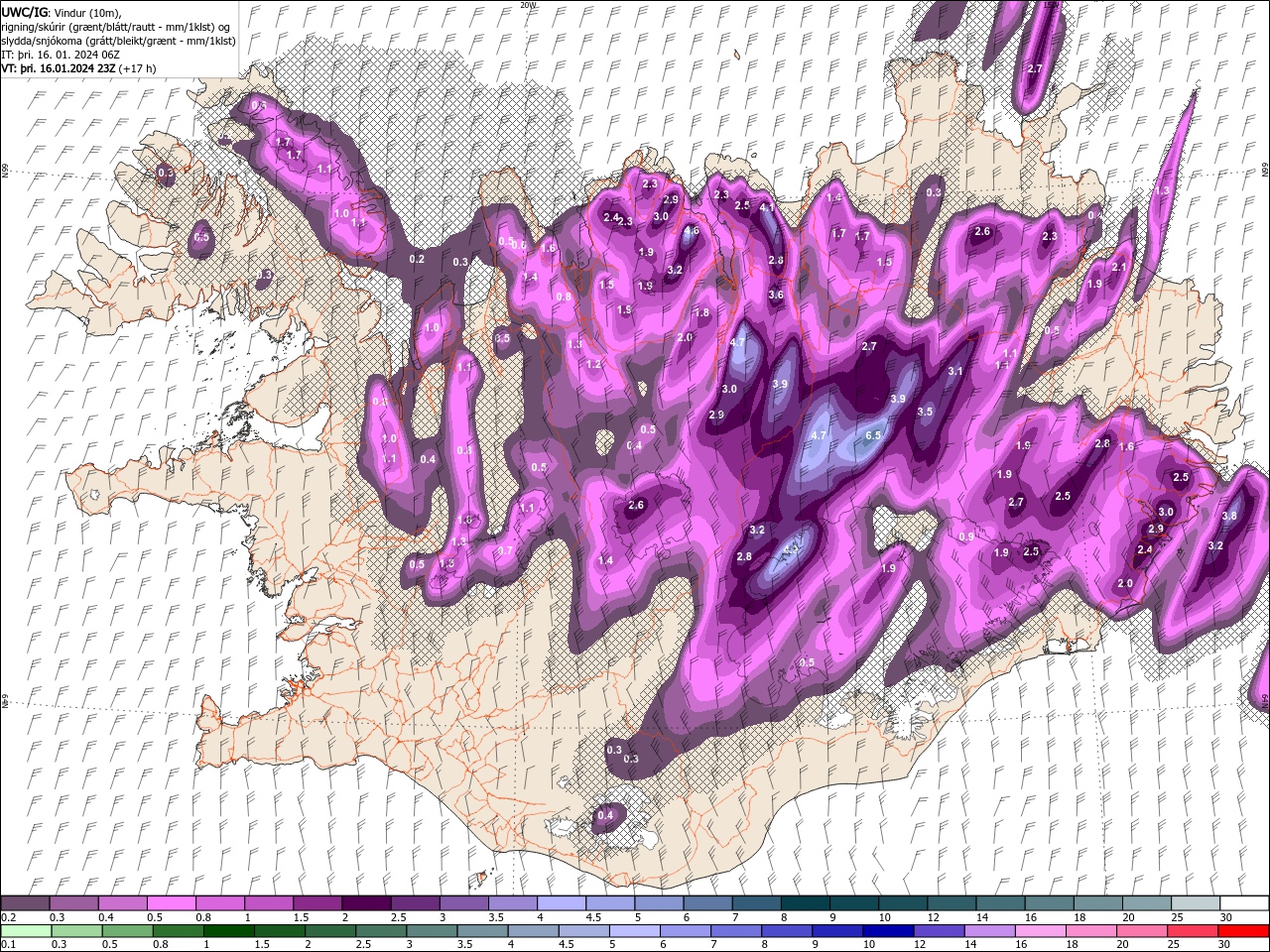Click the 4.1 precipitation value label
The width and height of the screenshot is (1270, 952).
(767, 208)
